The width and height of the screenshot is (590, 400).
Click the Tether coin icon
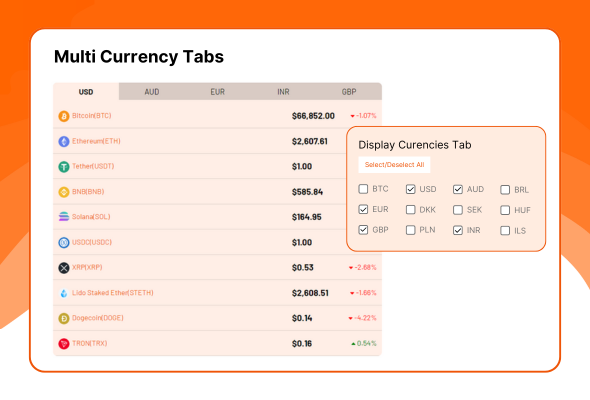pos(64,166)
